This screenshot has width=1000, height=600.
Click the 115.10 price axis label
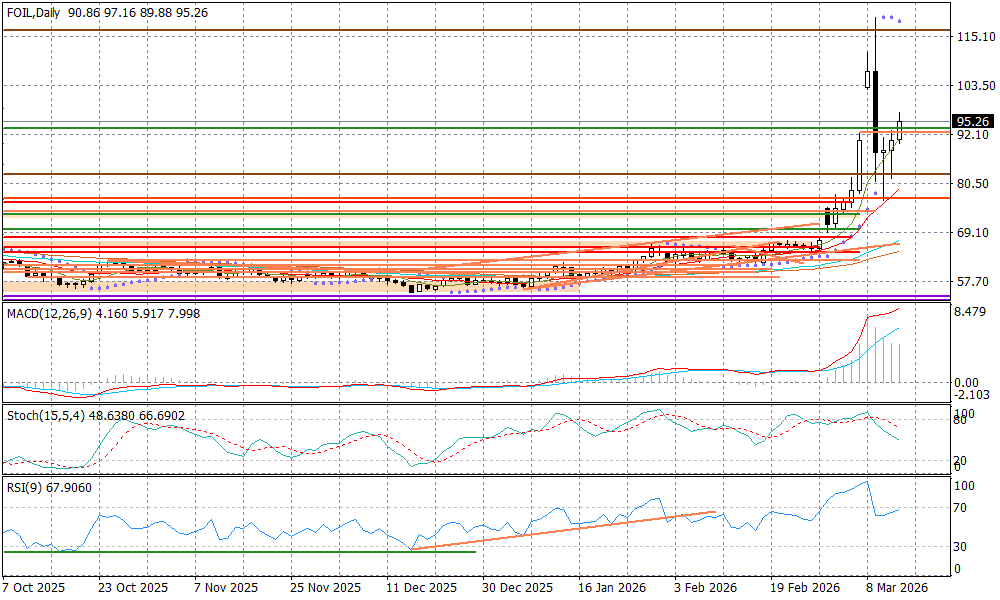pos(975,37)
